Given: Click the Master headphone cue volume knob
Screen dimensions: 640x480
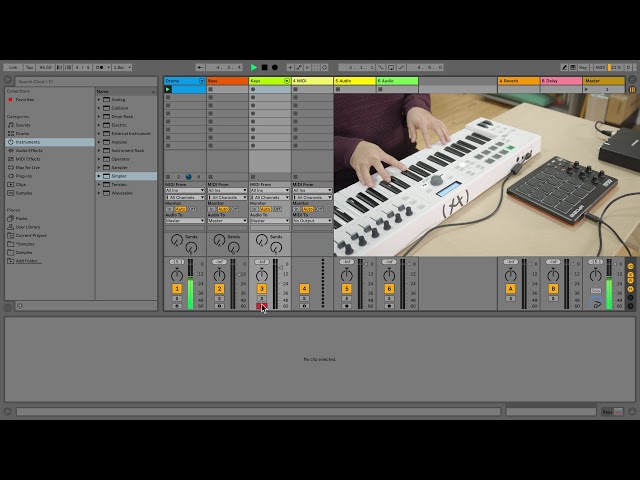Looking at the screenshot, I should 596,302.
